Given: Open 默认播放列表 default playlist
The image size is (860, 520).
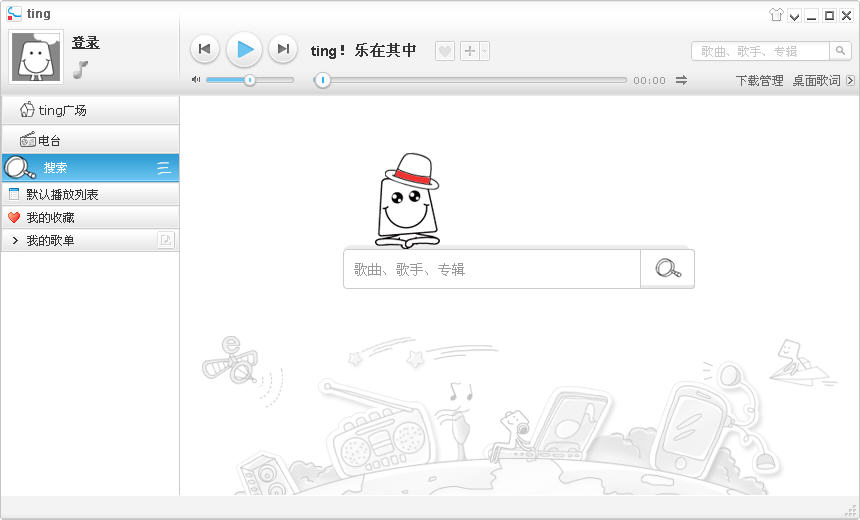Looking at the screenshot, I should pos(90,194).
